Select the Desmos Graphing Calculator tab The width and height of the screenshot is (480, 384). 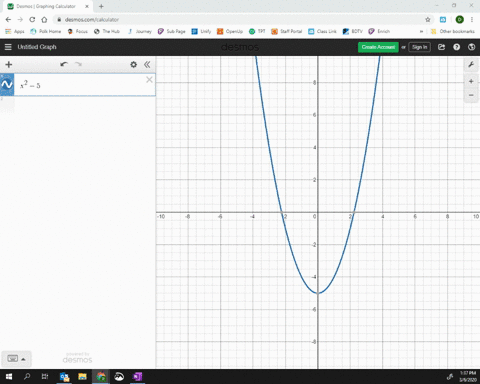pos(46,6)
